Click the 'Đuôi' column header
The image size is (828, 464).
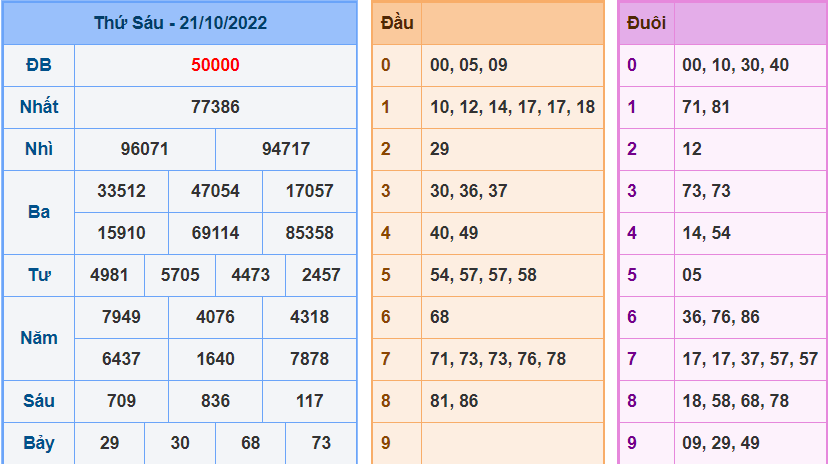pyautogui.click(x=646, y=23)
